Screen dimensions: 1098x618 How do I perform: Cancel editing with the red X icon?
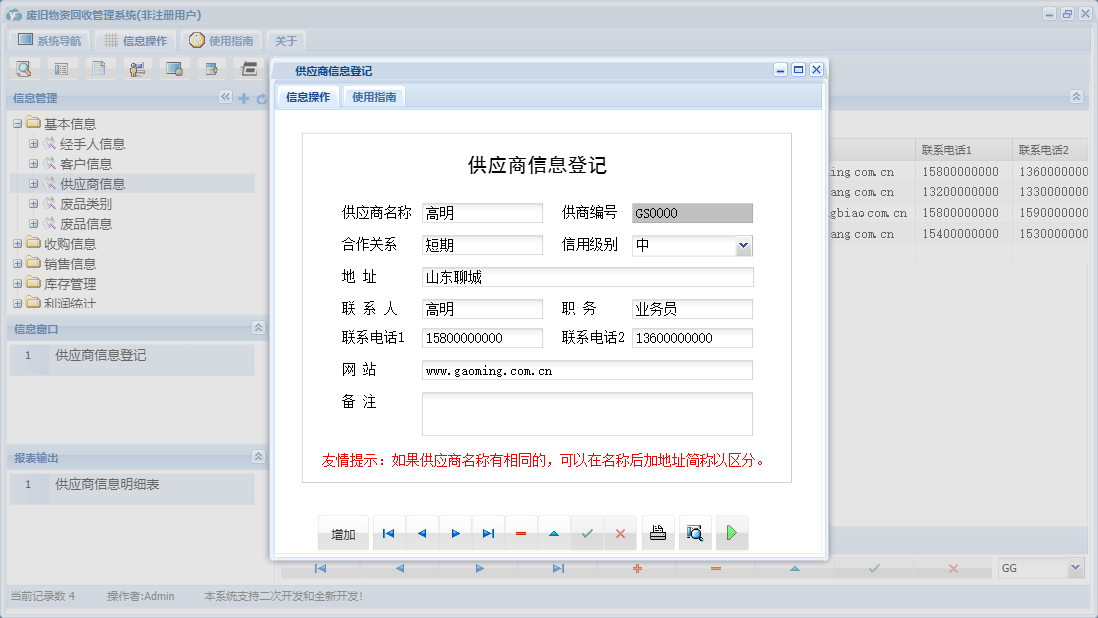[620, 533]
